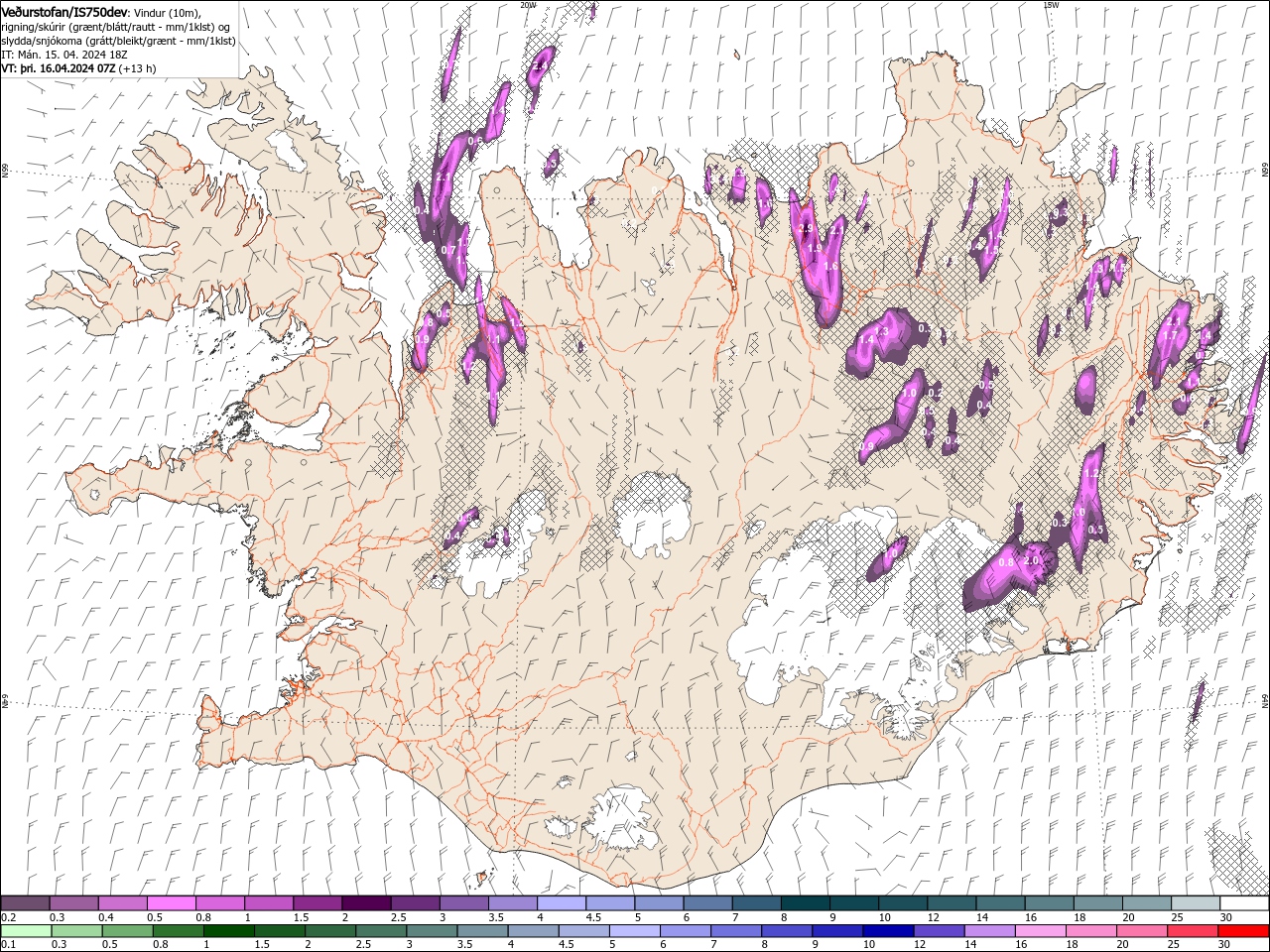The height and width of the screenshot is (952, 1270).
Task: Click the '15W' longitude label
Action: pyautogui.click(x=1051, y=5)
